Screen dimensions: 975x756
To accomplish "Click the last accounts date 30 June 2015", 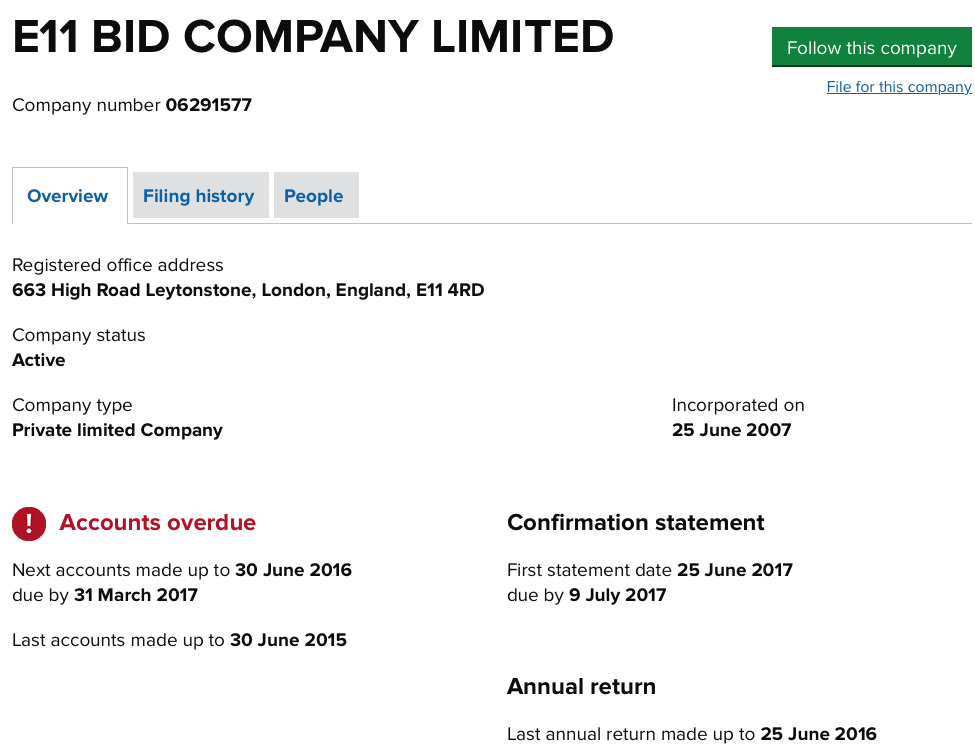I will point(288,640).
